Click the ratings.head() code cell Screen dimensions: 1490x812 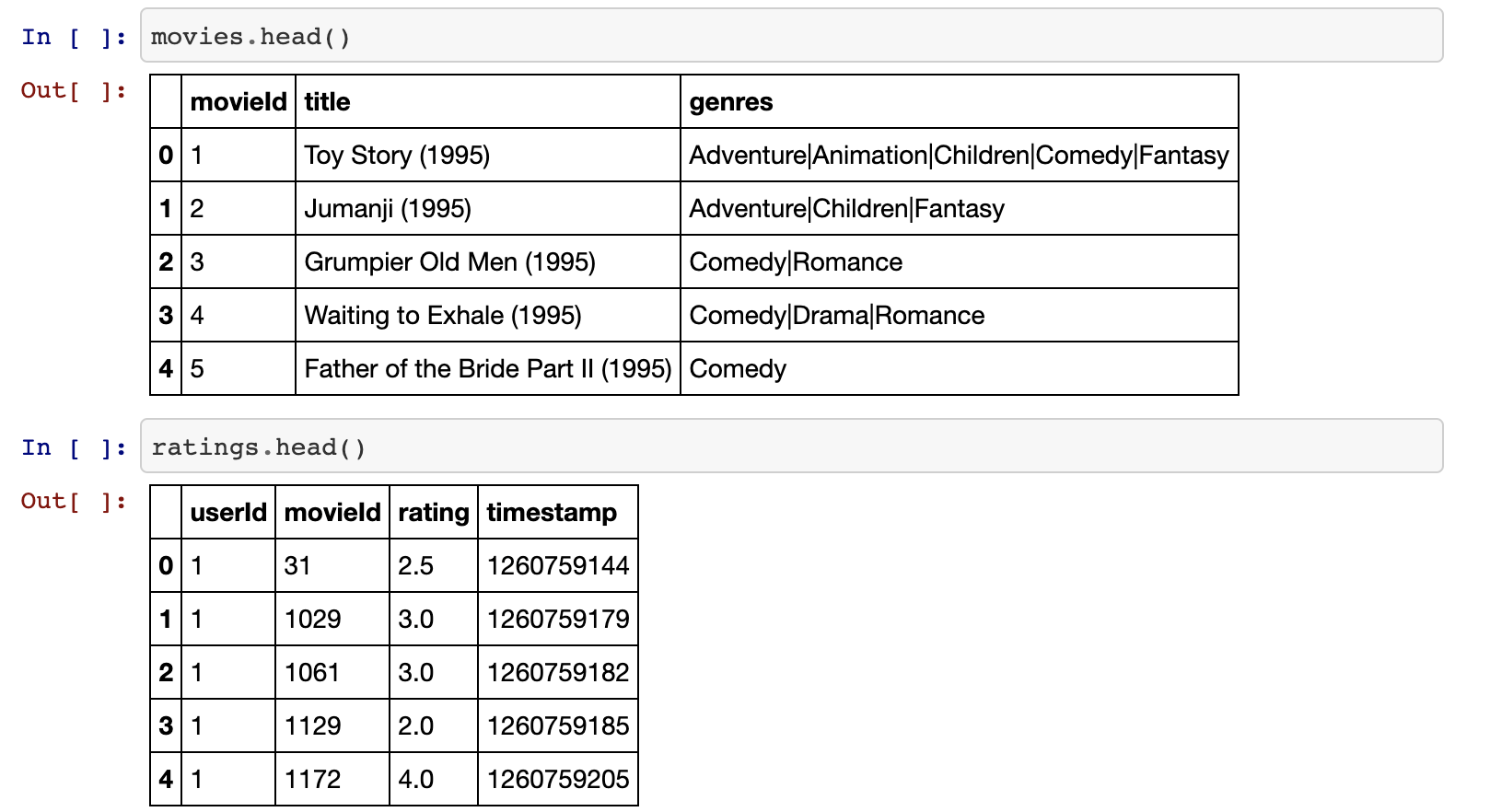[790, 447]
